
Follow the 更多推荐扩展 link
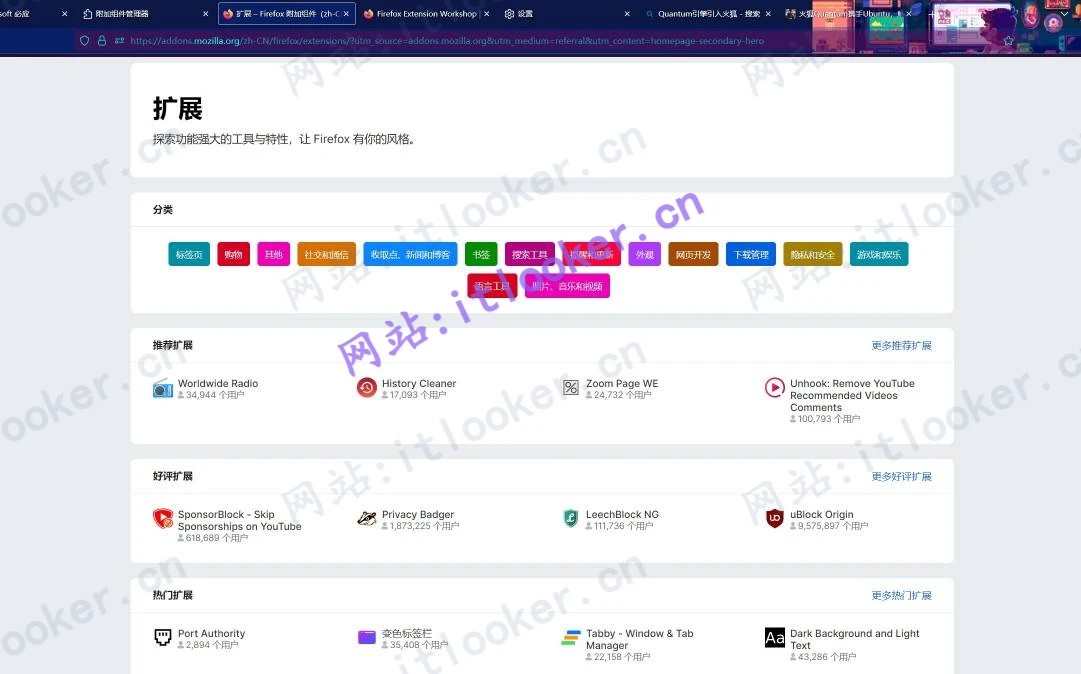[901, 345]
